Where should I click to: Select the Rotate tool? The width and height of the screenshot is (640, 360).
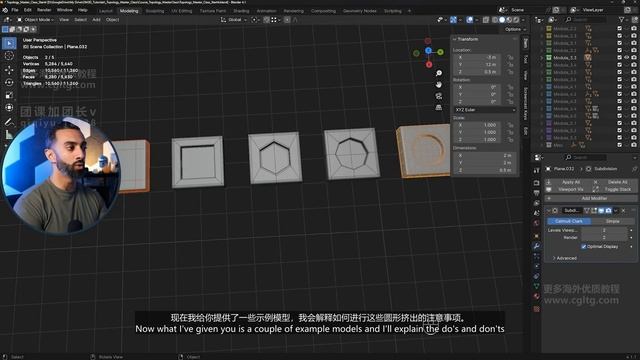(9, 82)
